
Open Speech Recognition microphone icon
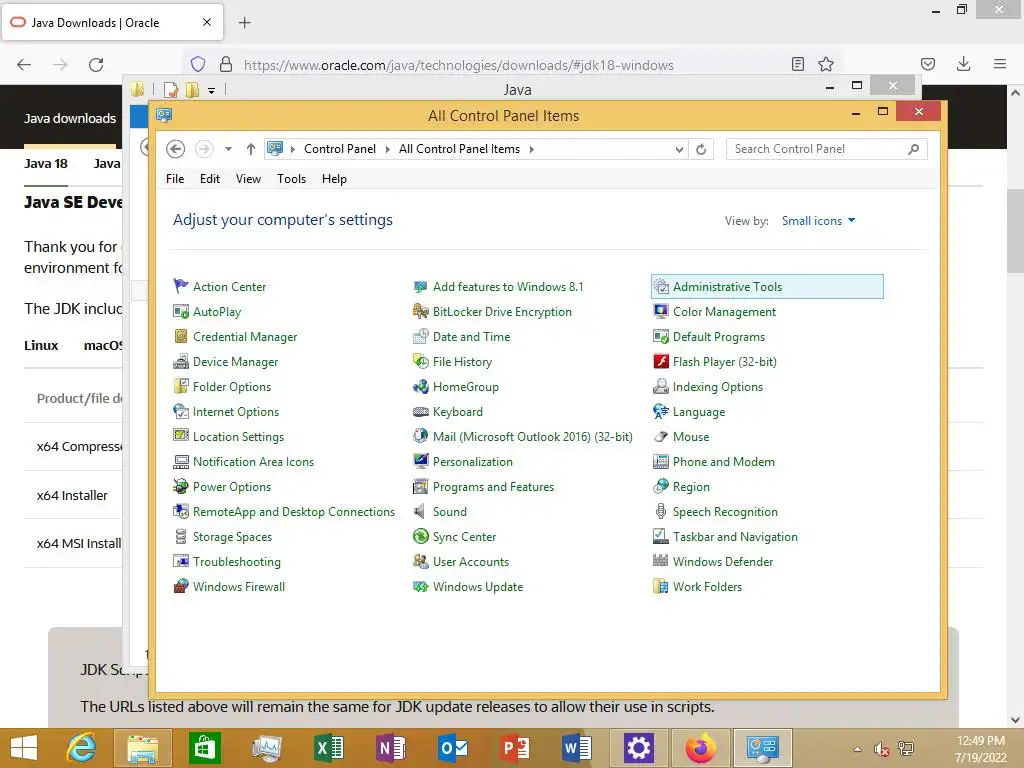pos(661,511)
